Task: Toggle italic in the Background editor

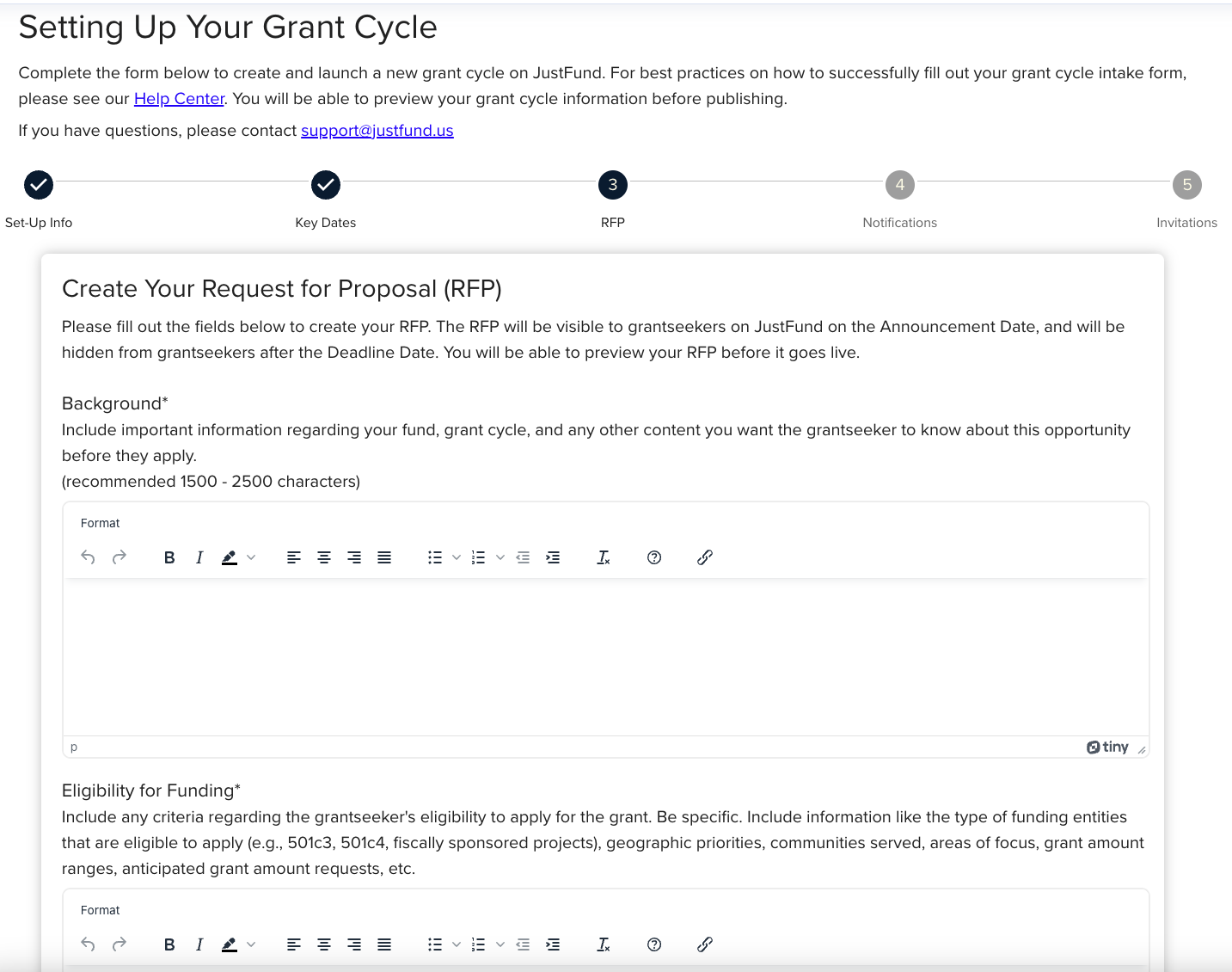Action: pos(199,557)
